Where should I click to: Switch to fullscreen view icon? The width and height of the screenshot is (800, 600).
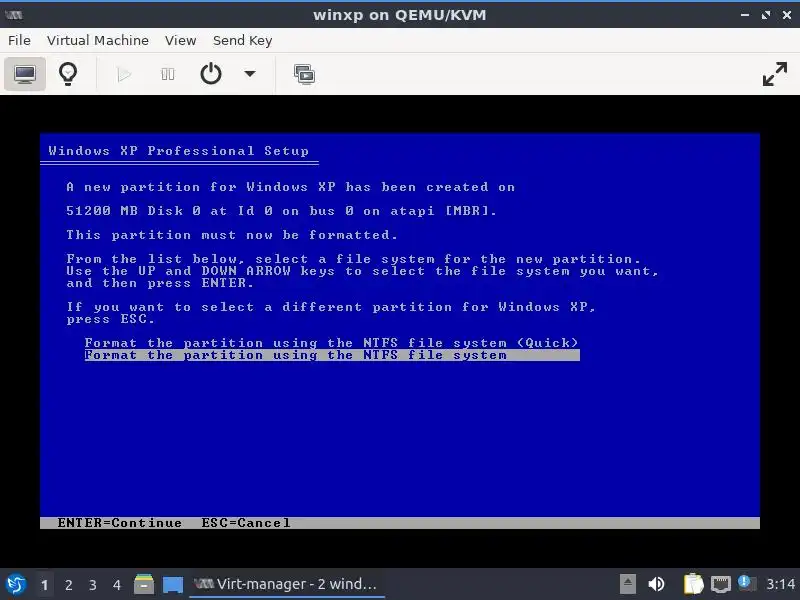pyautogui.click(x=774, y=74)
